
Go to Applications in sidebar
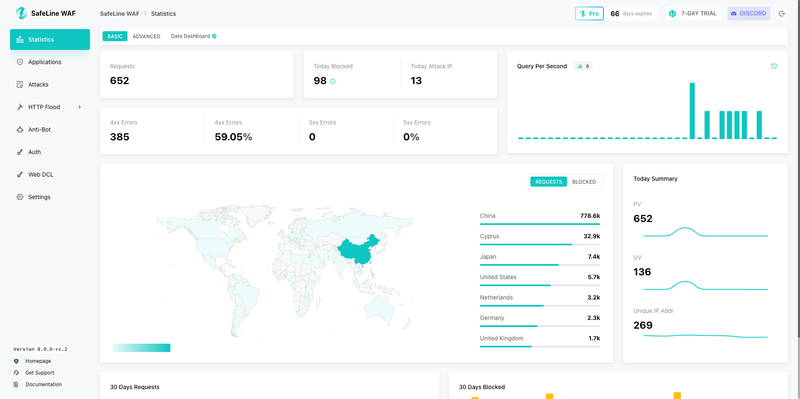[50, 62]
